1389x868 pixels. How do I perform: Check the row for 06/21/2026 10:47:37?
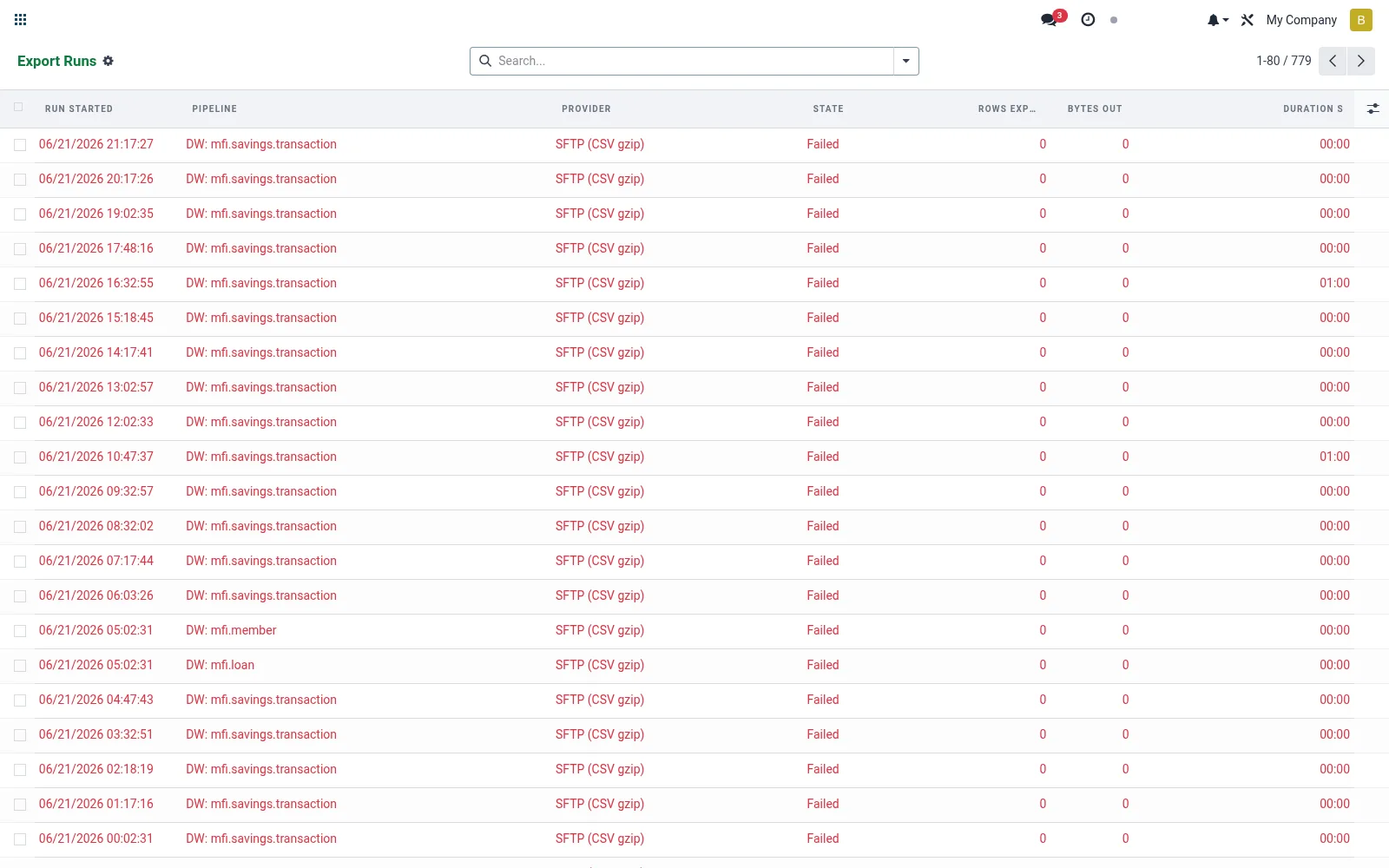[x=20, y=457]
